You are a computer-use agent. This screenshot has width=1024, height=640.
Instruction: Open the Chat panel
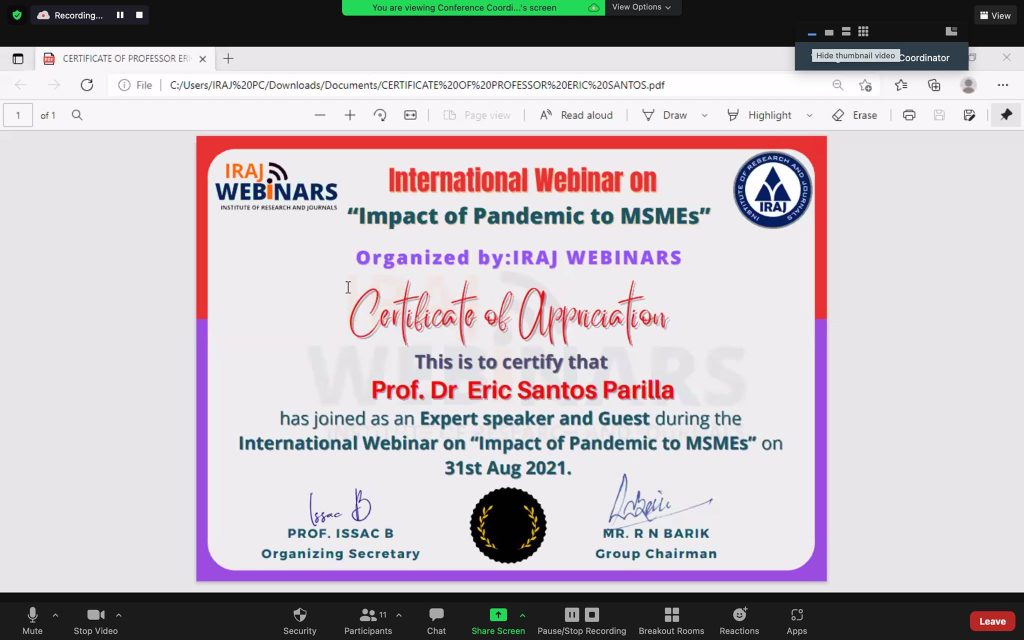click(x=436, y=615)
